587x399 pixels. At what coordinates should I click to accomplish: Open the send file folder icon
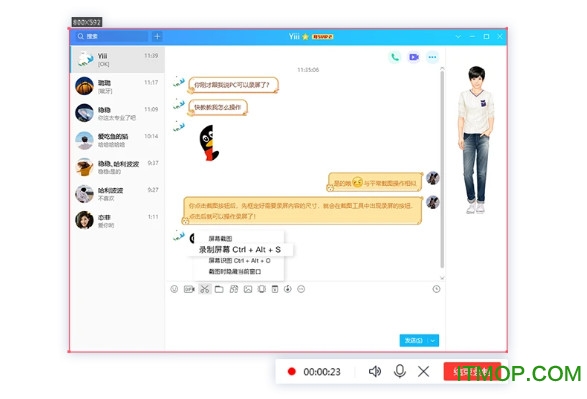[219, 289]
